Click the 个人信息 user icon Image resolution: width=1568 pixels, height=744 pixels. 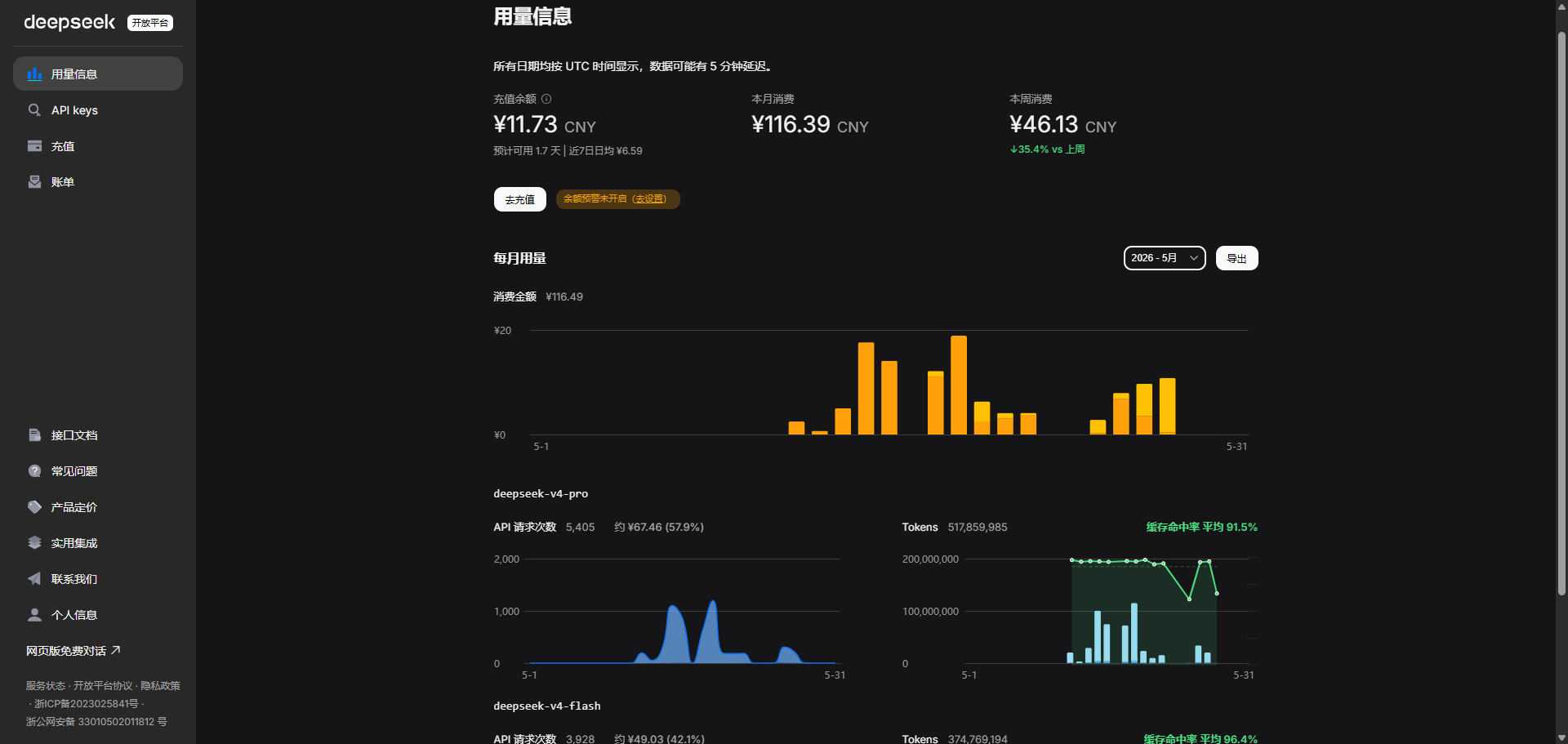(34, 615)
